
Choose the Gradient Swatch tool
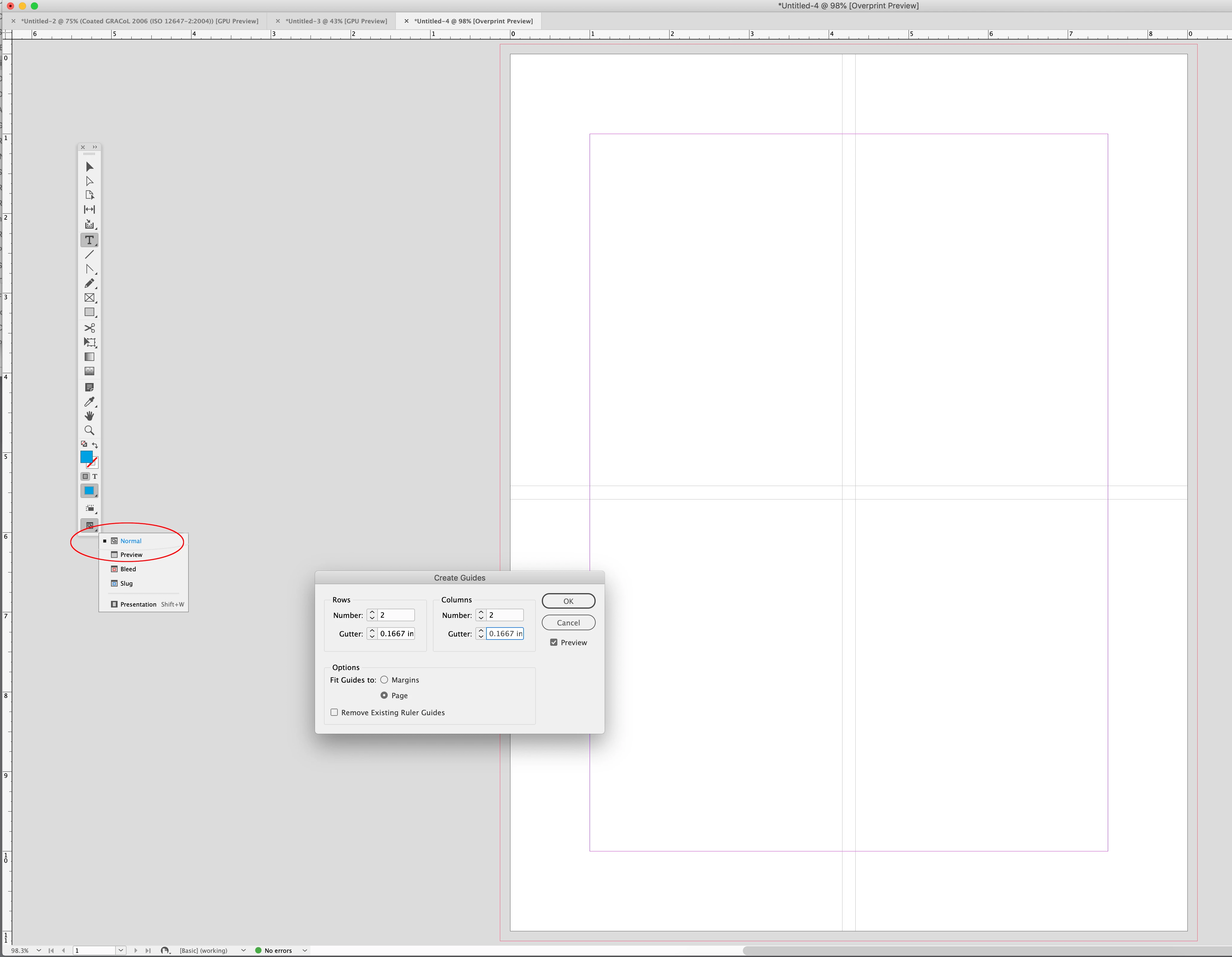[x=89, y=357]
